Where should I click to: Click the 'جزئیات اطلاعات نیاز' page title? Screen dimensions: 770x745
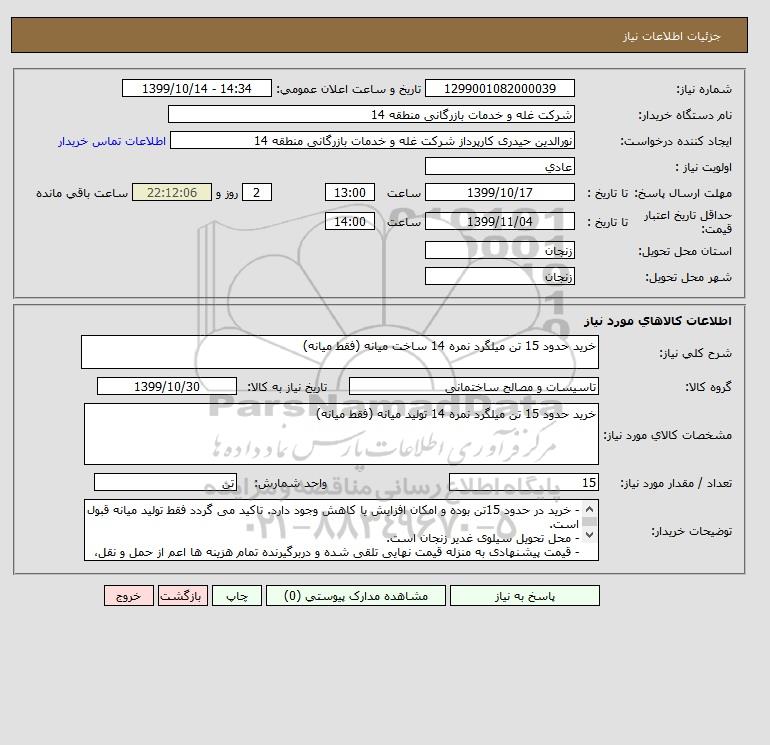(x=671, y=36)
